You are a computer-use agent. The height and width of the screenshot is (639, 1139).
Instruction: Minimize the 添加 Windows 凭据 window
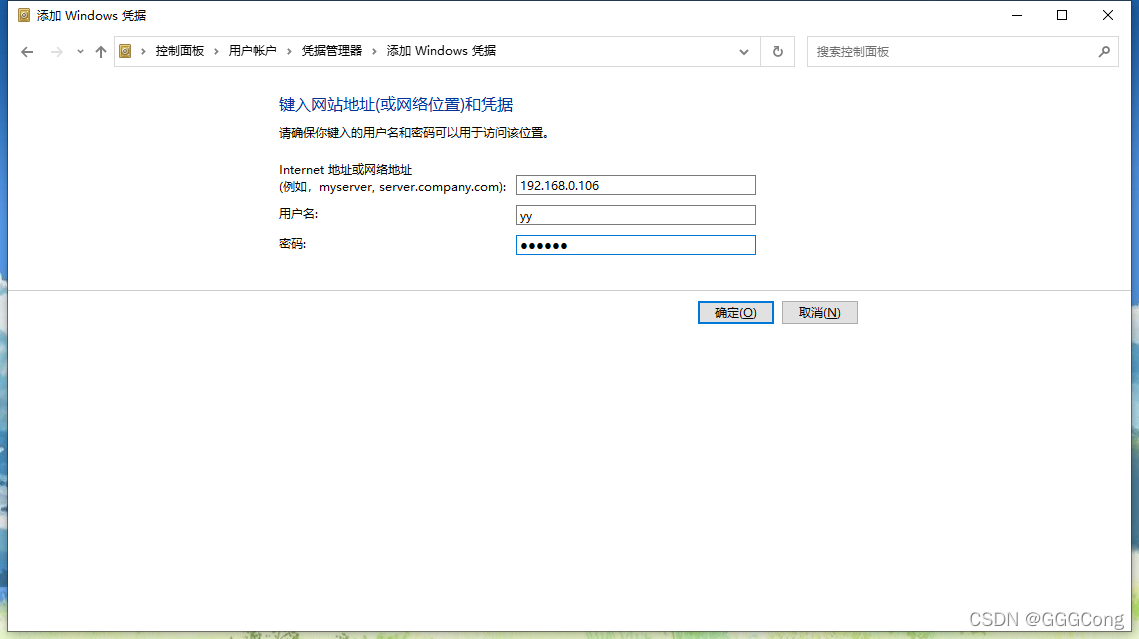pyautogui.click(x=1017, y=15)
